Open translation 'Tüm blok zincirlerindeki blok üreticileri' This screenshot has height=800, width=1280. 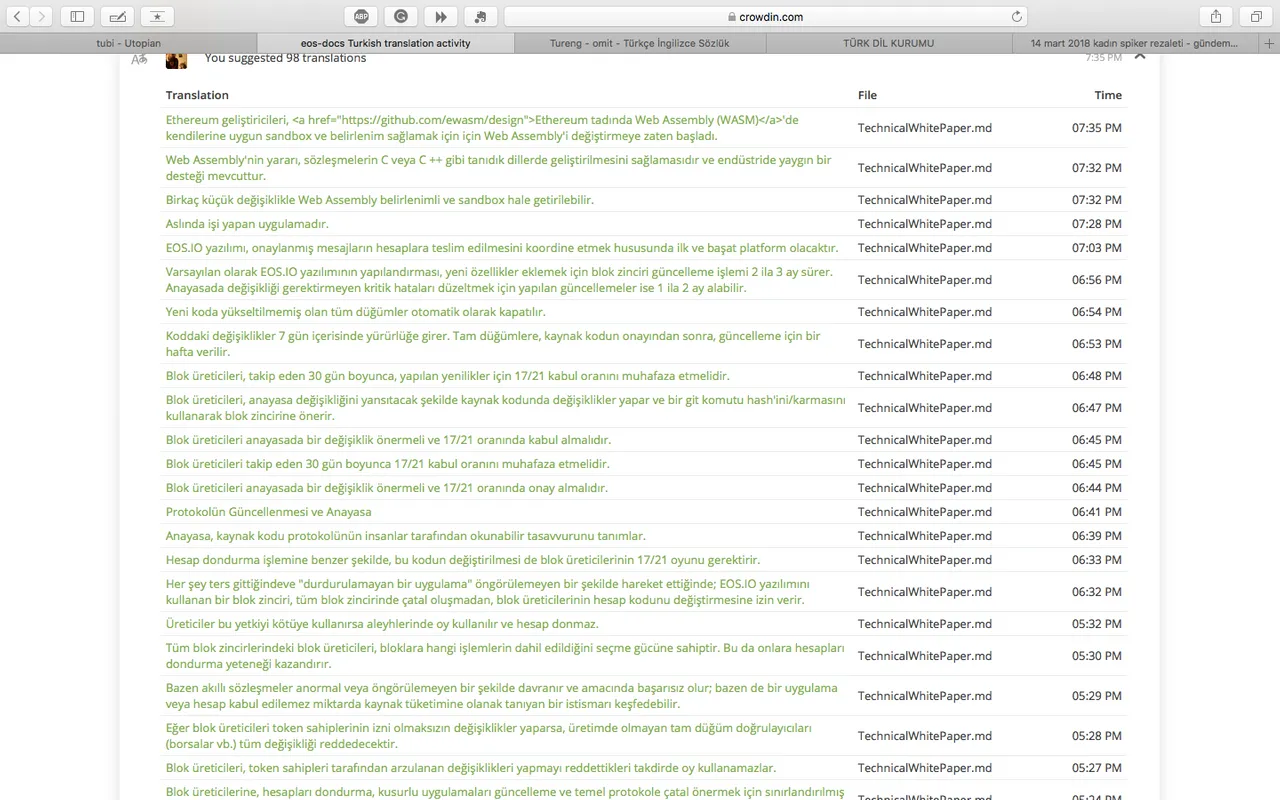click(505, 656)
